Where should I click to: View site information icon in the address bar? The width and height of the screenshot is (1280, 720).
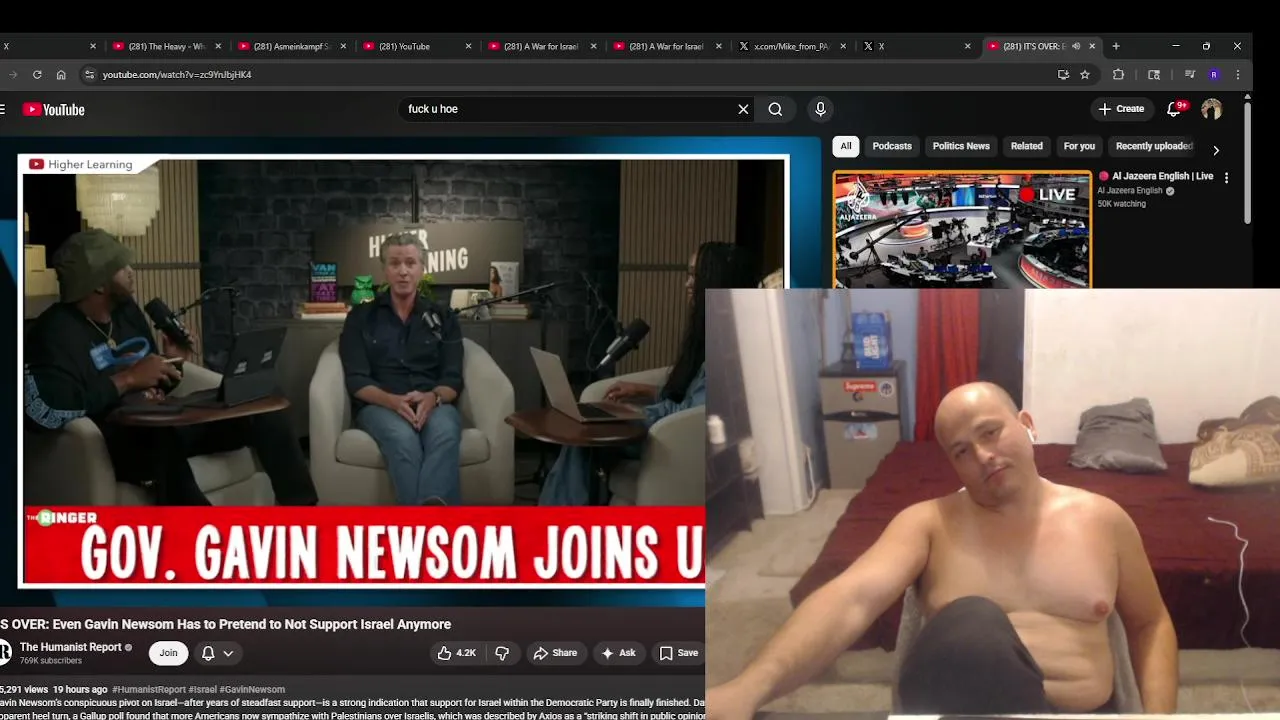point(89,74)
